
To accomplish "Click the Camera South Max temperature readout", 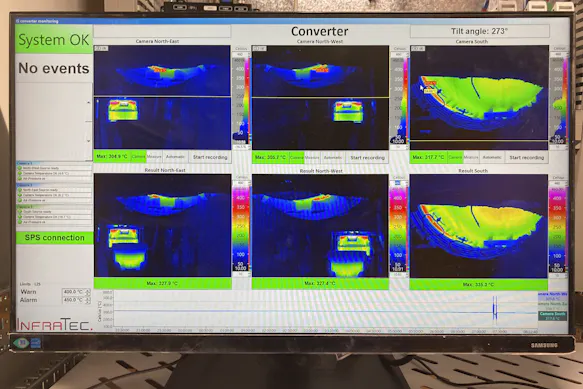I will (429, 157).
